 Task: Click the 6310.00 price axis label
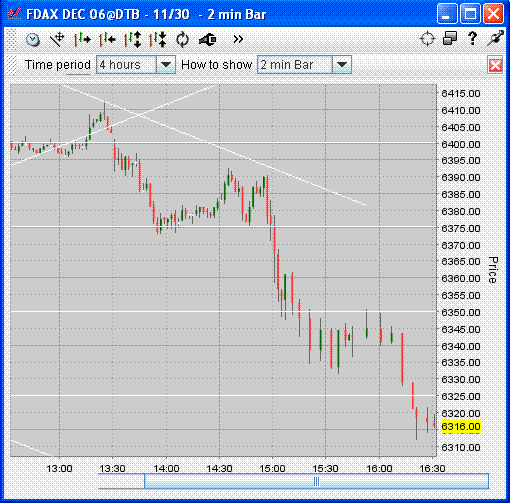(461, 447)
